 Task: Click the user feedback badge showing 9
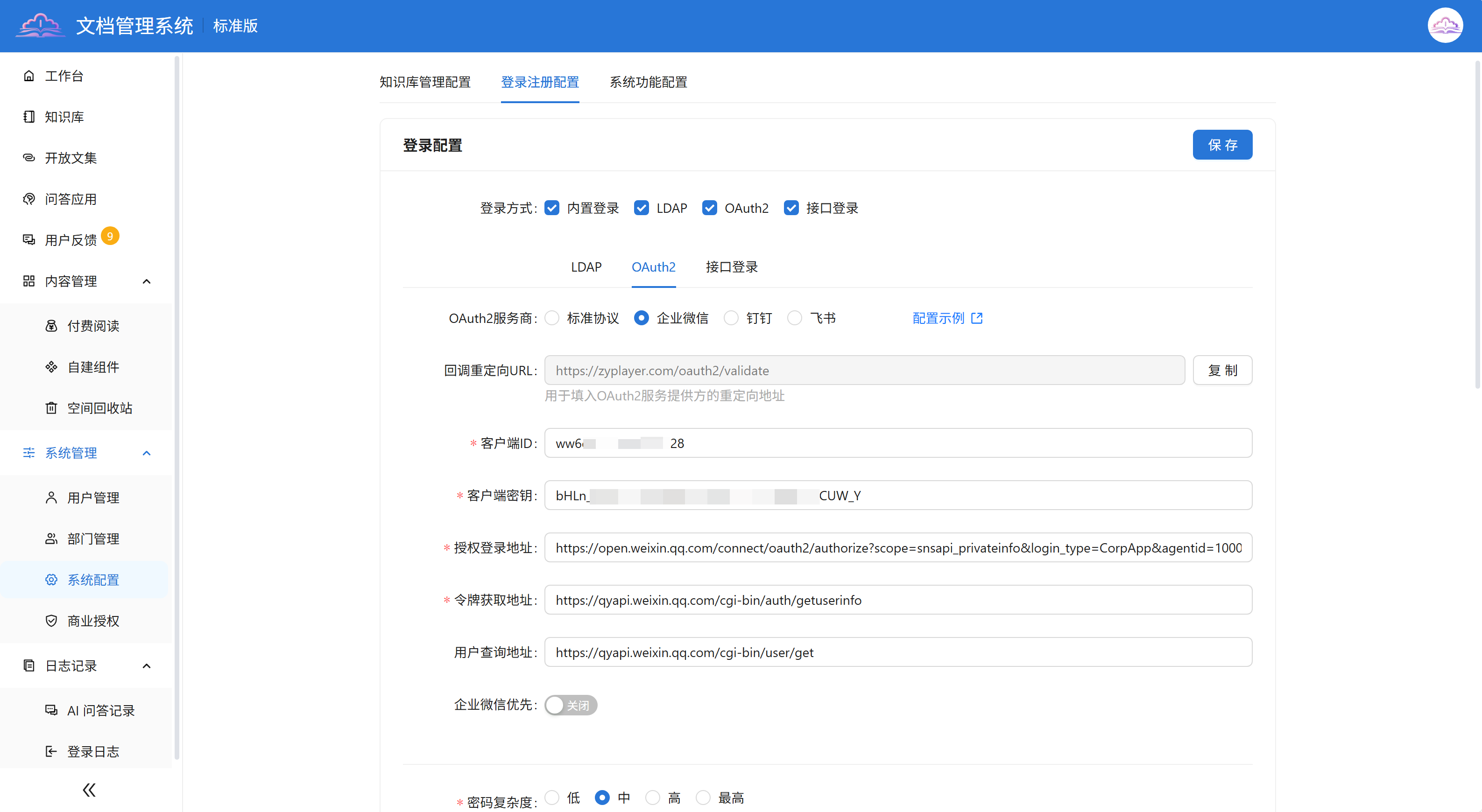point(110,236)
